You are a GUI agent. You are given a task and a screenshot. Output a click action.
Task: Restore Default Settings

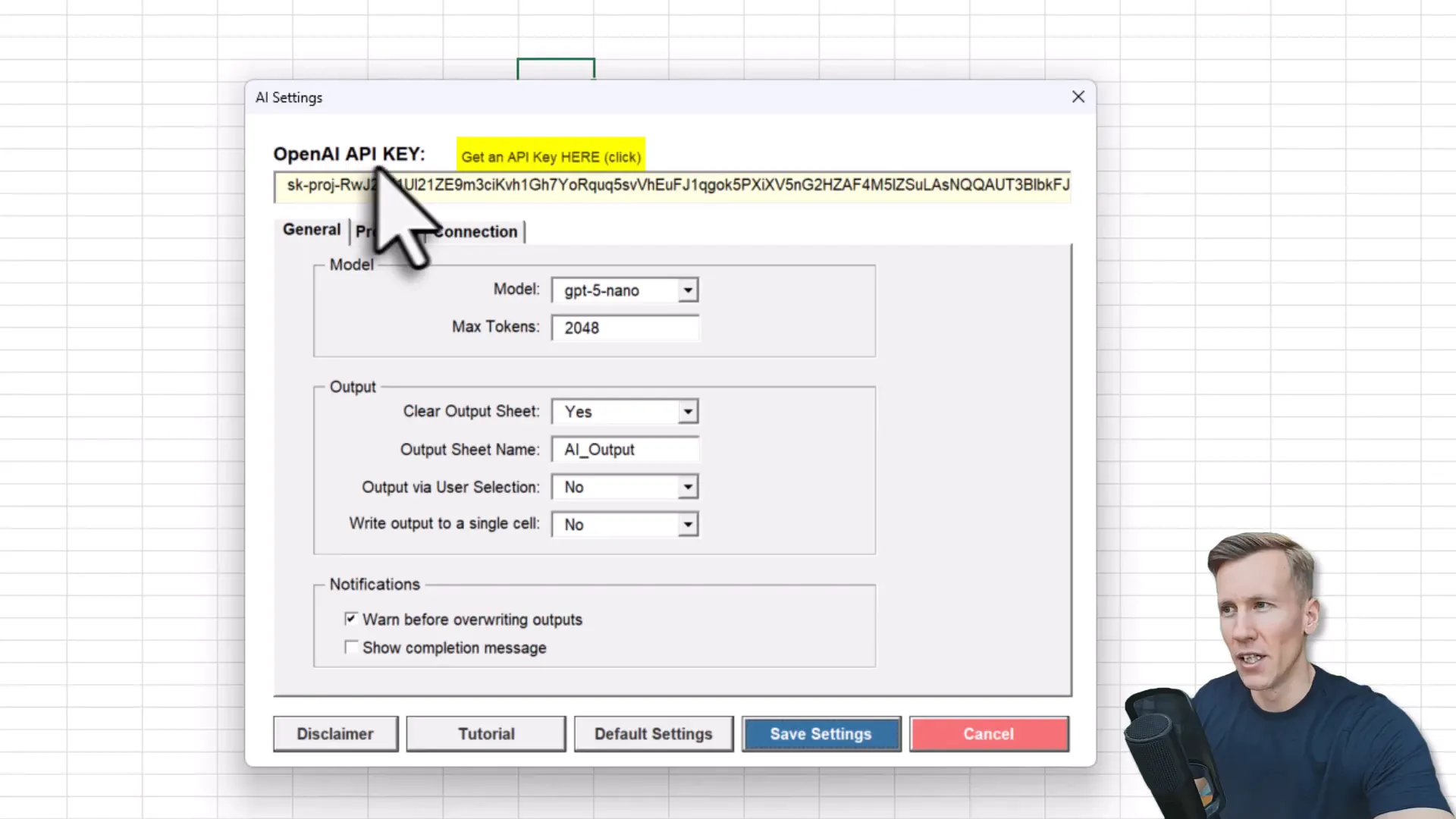tap(653, 733)
